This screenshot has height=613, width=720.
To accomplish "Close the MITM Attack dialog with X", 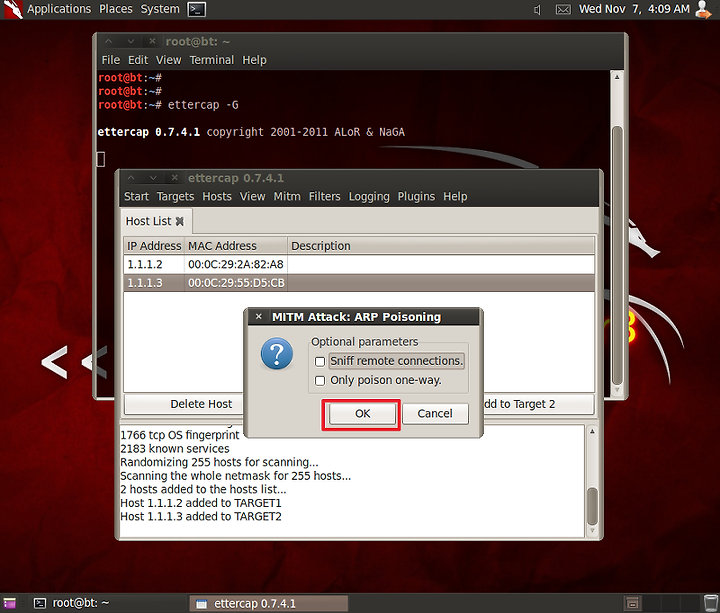I will pyautogui.click(x=259, y=316).
